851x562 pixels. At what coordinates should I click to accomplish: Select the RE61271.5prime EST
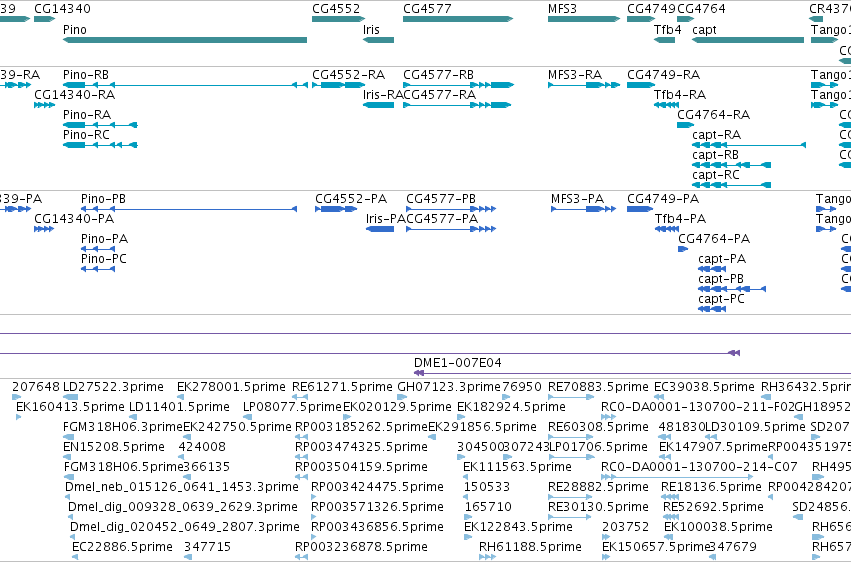click(x=300, y=398)
